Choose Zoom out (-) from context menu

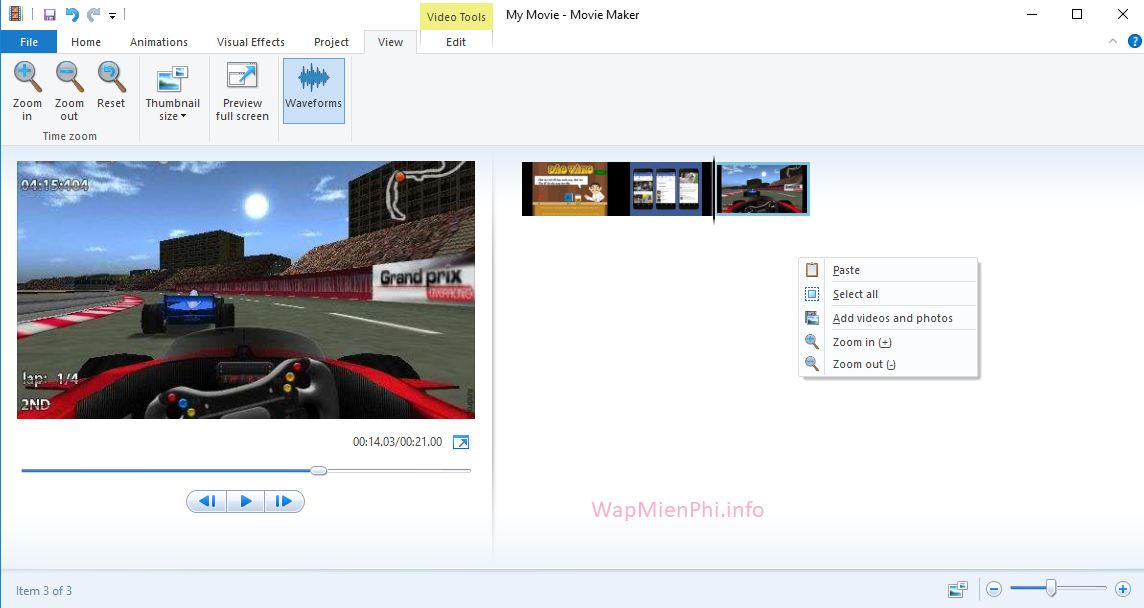tap(889, 363)
